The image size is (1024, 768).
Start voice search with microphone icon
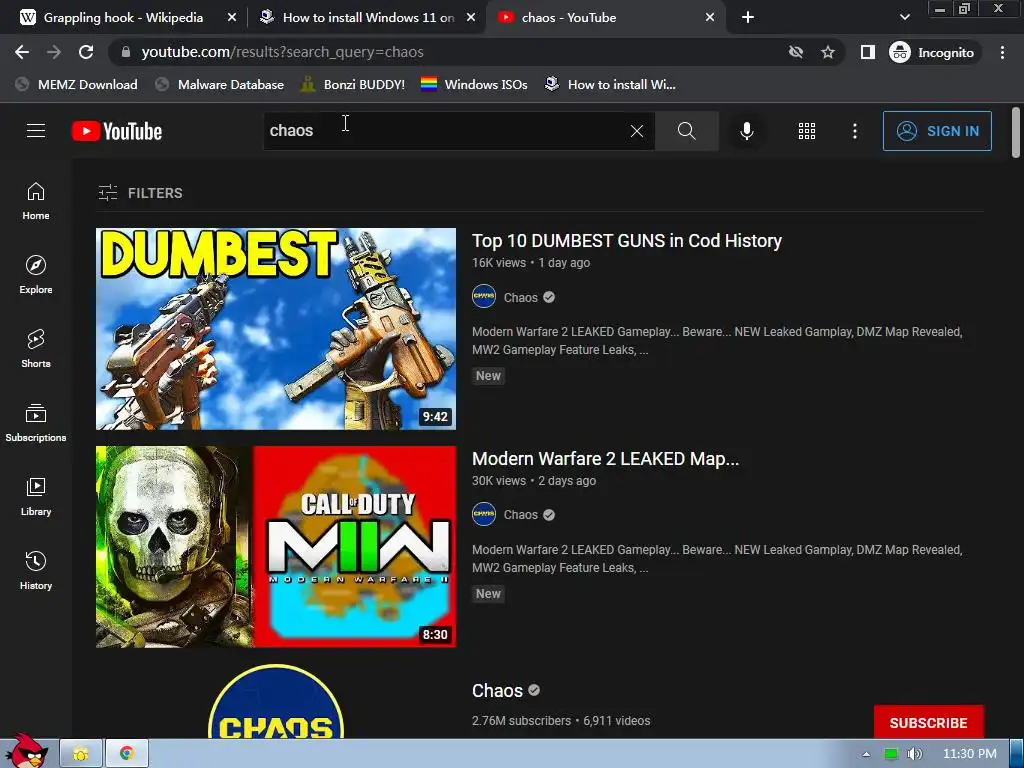coord(746,131)
